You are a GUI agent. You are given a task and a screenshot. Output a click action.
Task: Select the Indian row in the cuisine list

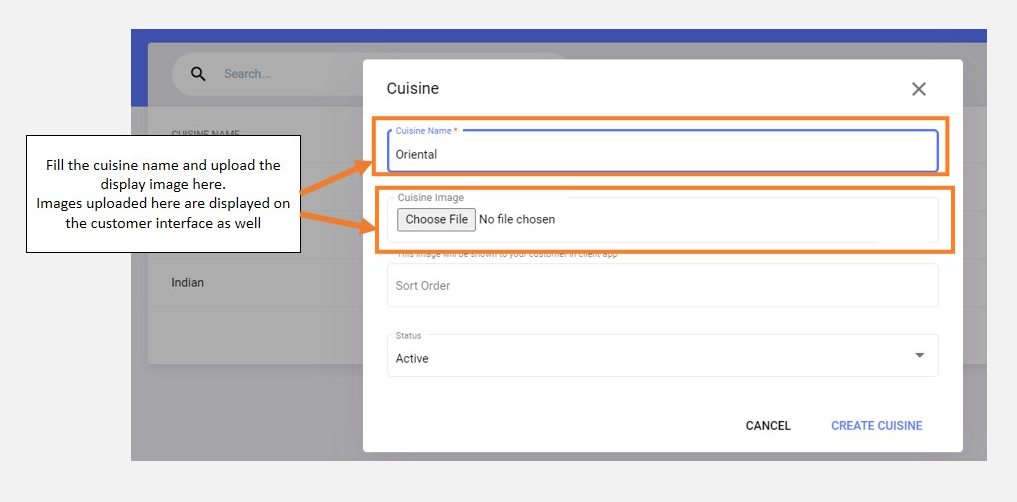click(x=188, y=283)
